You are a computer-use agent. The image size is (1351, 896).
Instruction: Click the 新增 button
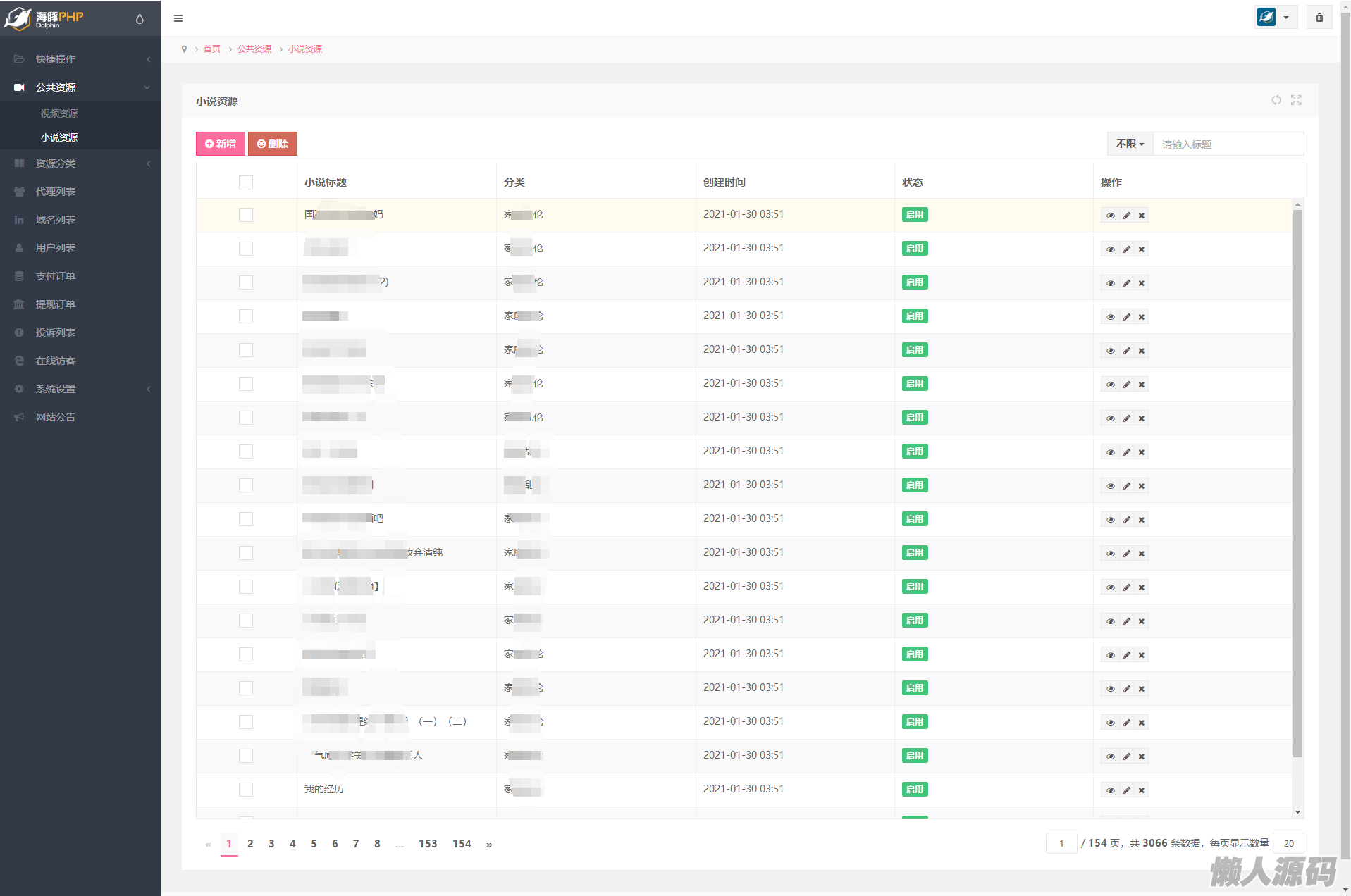221,144
